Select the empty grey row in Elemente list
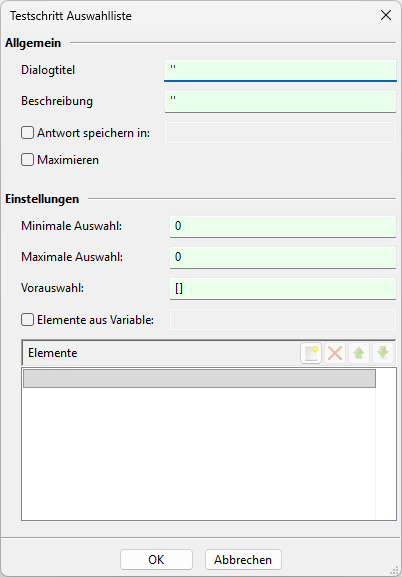This screenshot has width=402, height=577. point(199,378)
